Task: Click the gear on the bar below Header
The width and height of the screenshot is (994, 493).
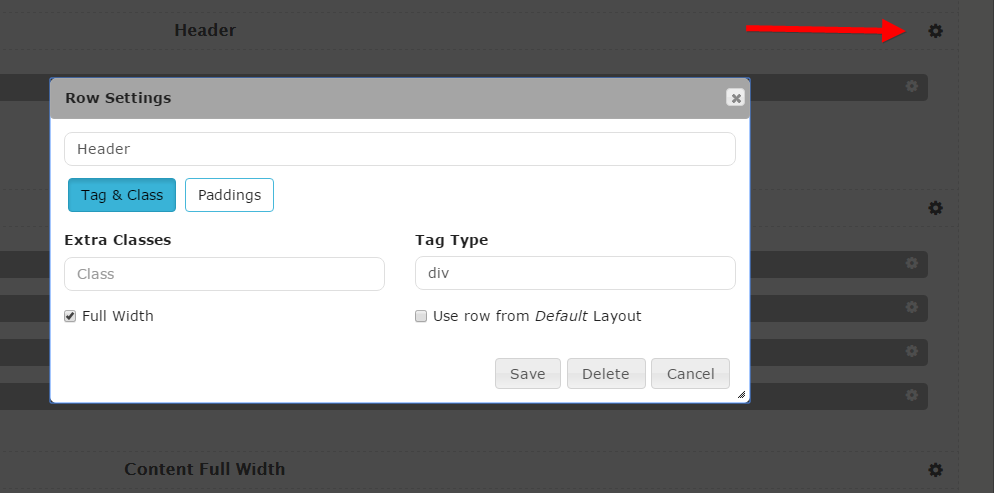Action: 911,87
